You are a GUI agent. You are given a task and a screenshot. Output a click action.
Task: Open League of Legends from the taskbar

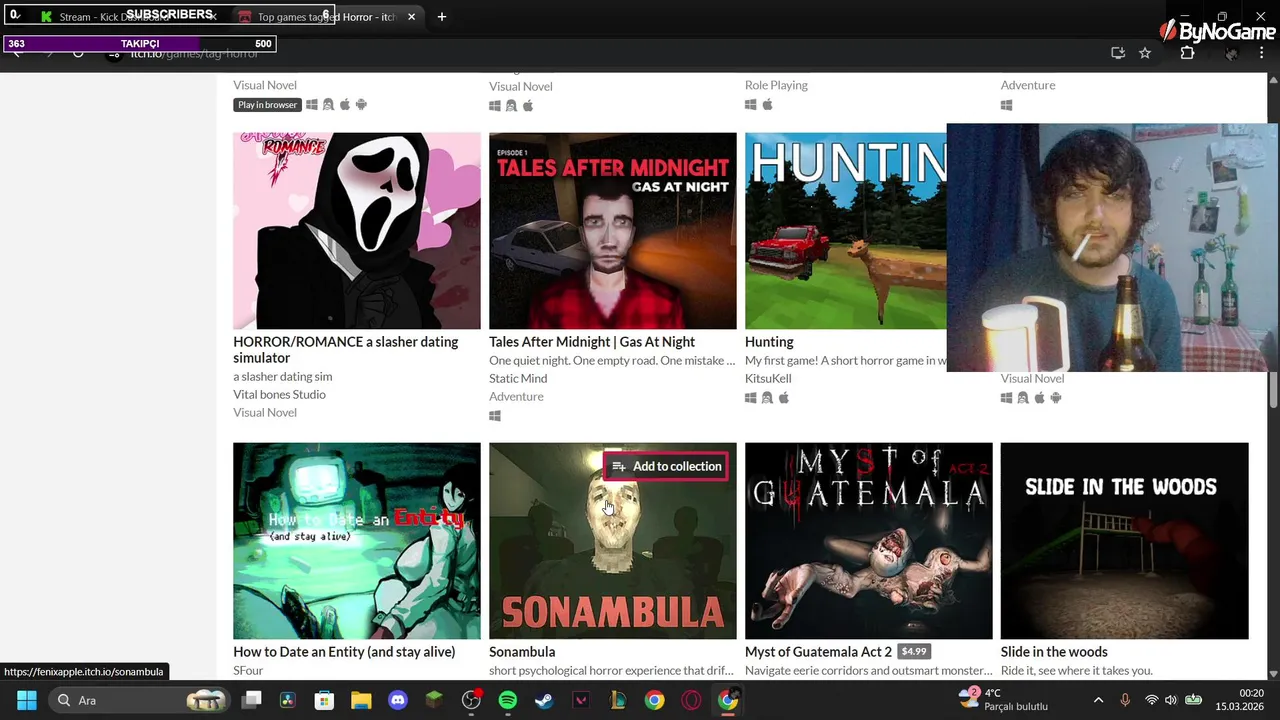pyautogui.click(x=617, y=700)
